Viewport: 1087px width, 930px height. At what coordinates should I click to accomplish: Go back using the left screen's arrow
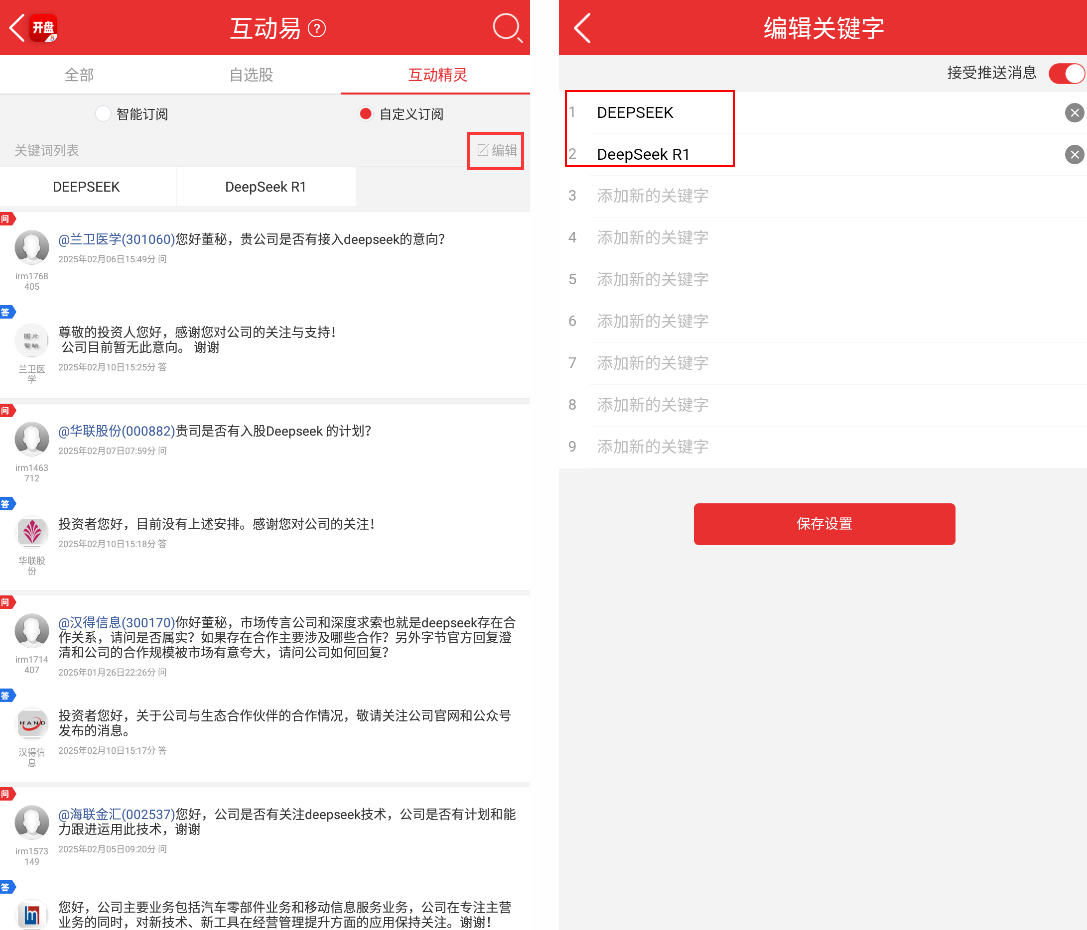tap(17, 28)
